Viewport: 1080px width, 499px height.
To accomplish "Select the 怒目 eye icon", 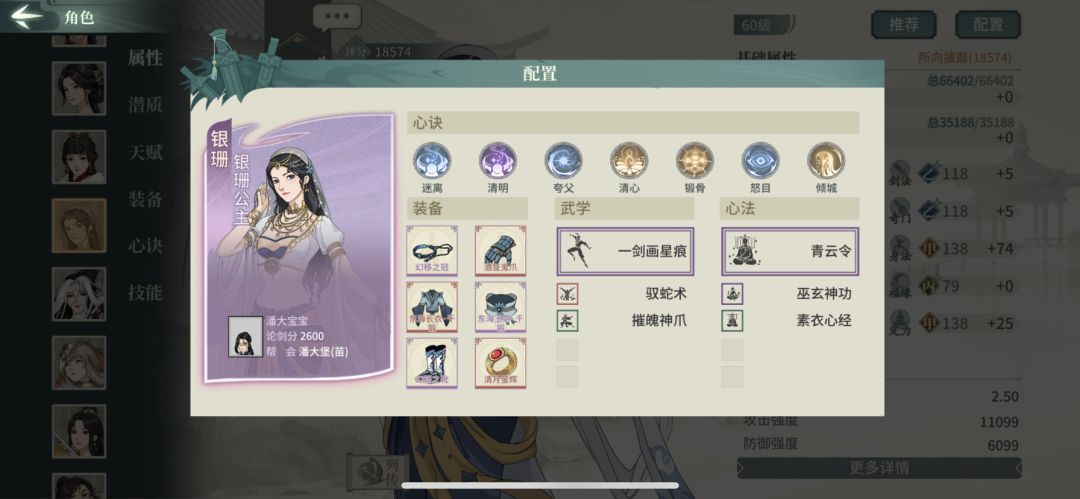I will tap(760, 161).
